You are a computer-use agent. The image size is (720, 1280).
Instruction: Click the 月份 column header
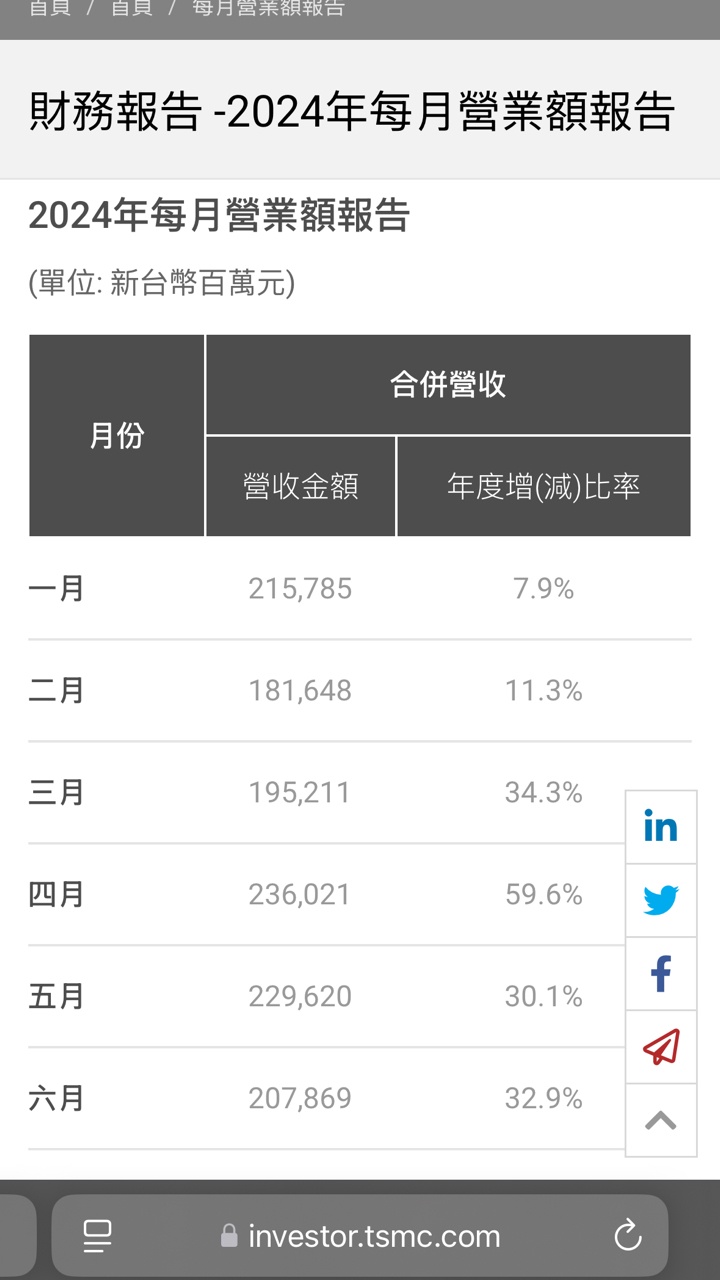(x=117, y=436)
